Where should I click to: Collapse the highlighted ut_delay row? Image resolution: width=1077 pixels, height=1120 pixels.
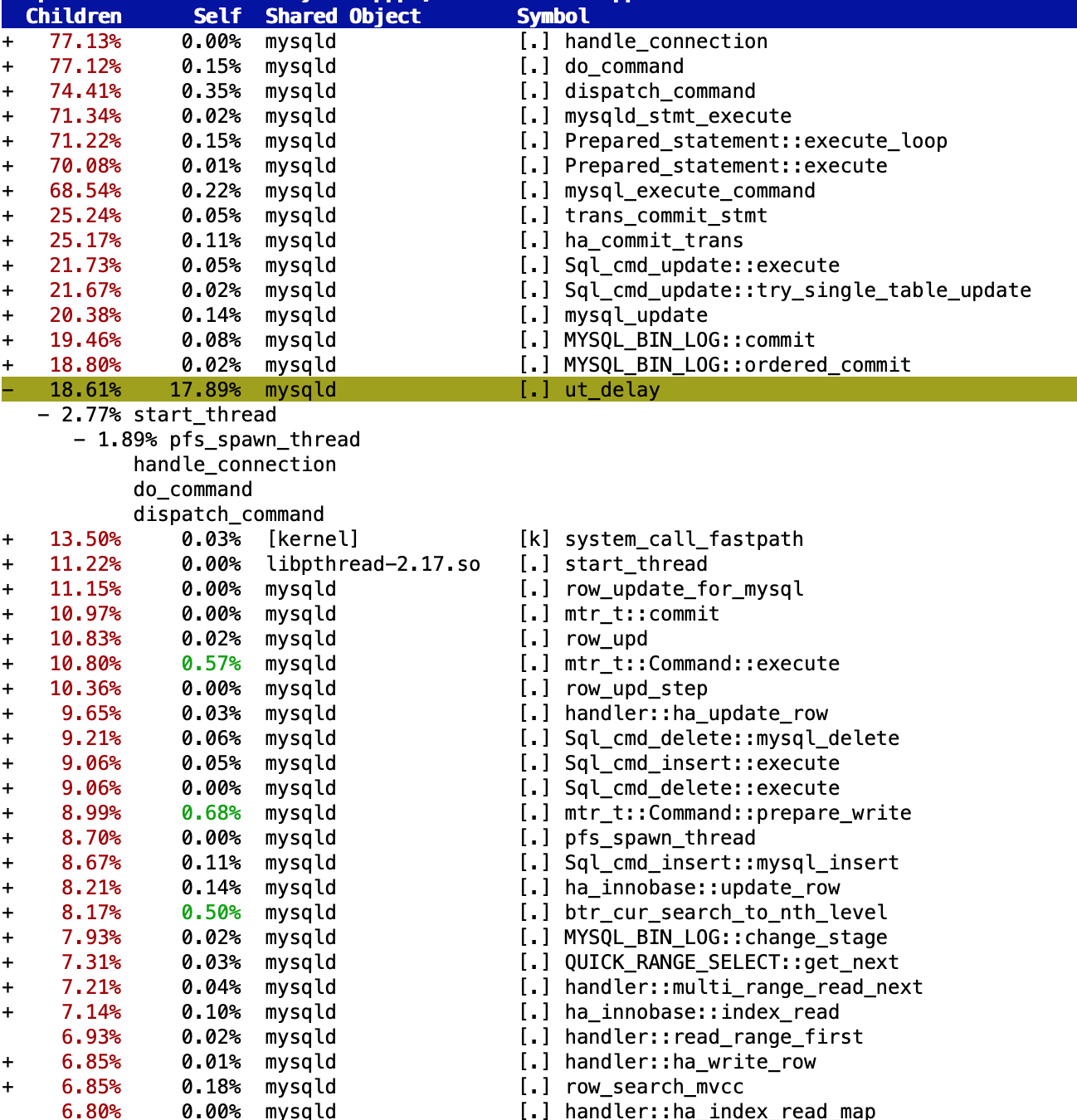(7, 390)
